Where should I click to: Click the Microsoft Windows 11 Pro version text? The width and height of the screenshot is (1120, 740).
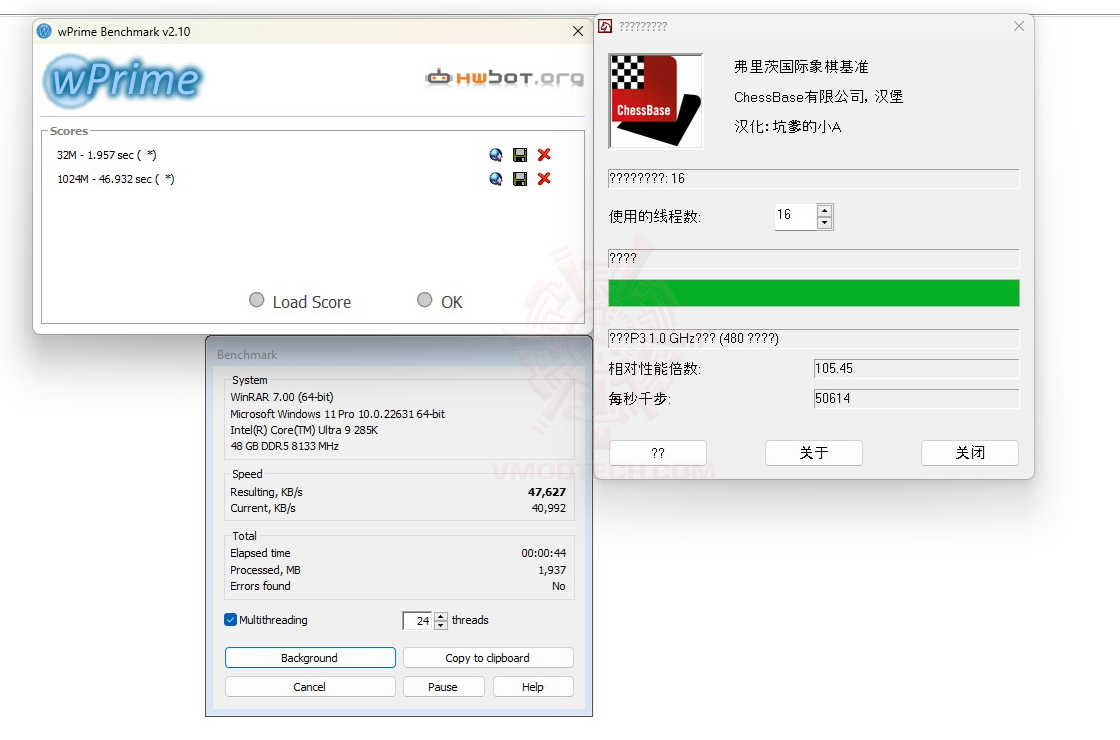337,414
